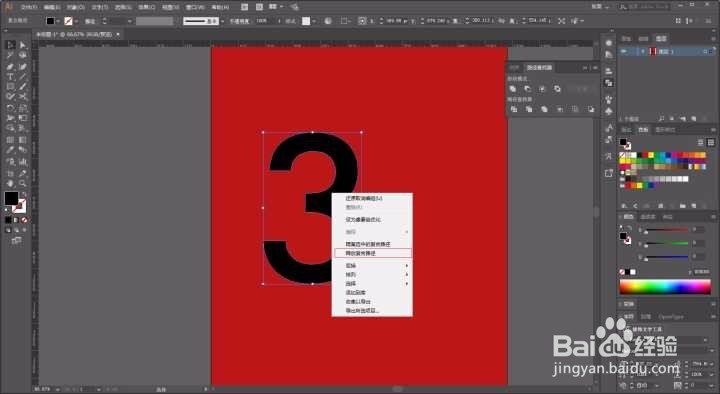Choose 释放复合路径 in context menu
Image resolution: width=720 pixels, height=394 pixels.
[372, 253]
